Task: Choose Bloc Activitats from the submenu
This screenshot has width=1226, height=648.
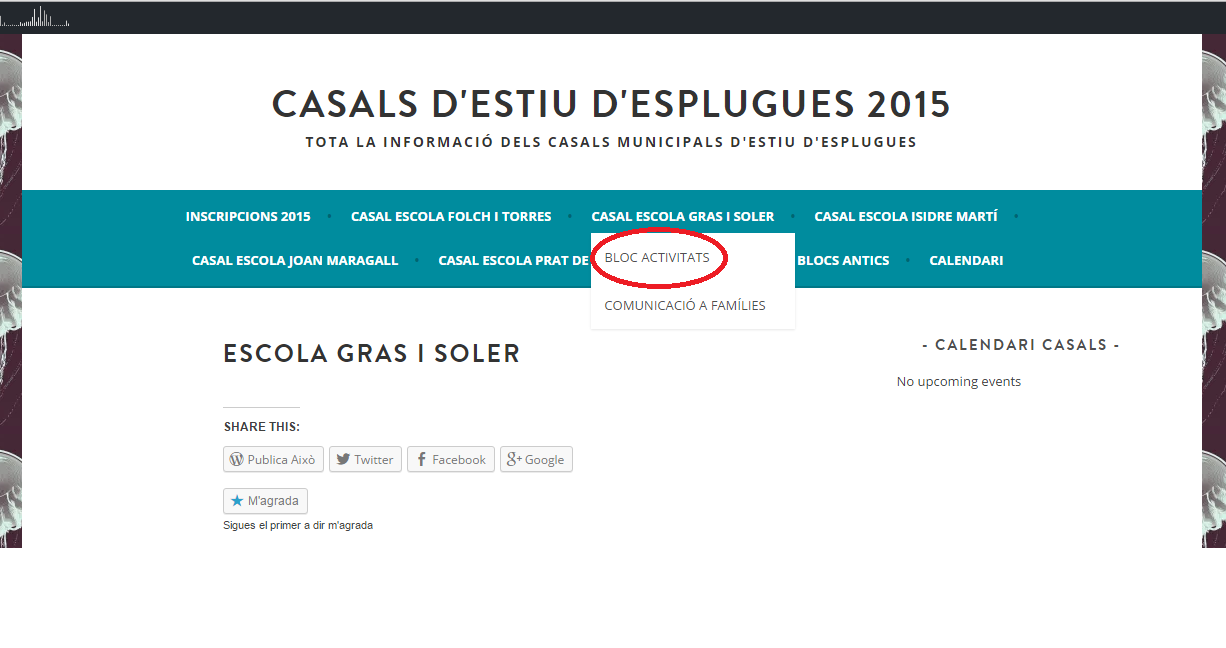Action: pyautogui.click(x=657, y=258)
